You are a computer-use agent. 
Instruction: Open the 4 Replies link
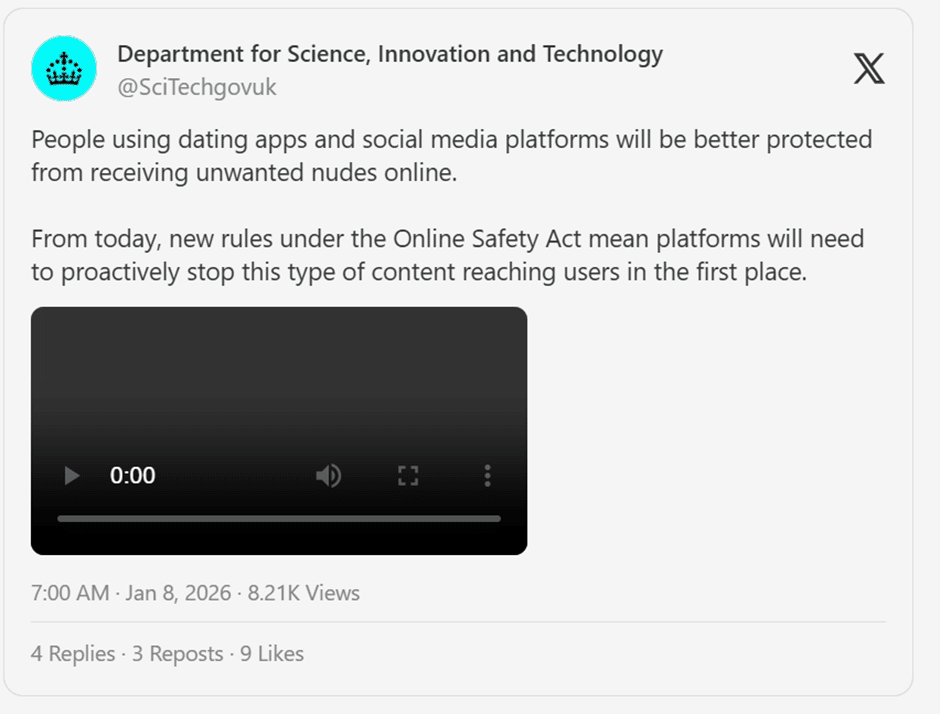(x=73, y=654)
